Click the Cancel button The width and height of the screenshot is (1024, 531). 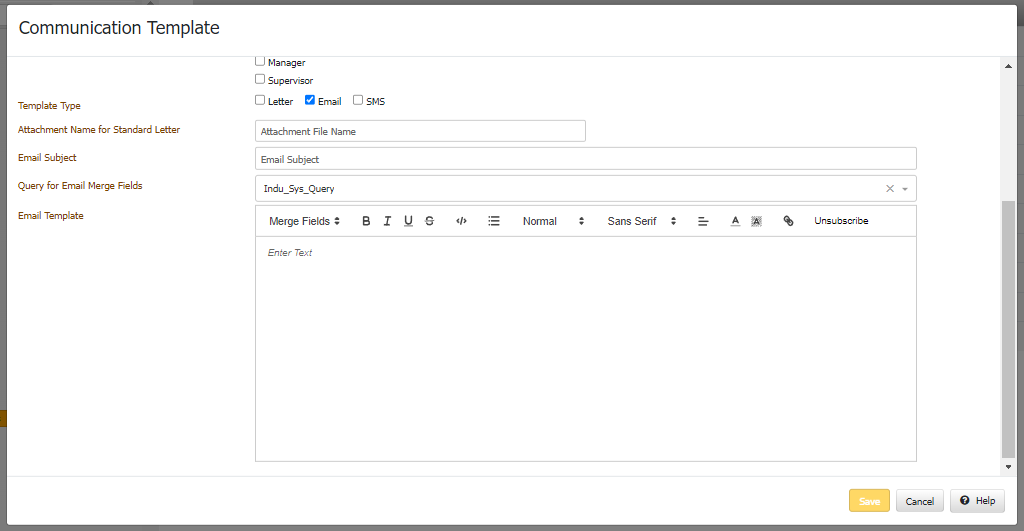pyautogui.click(x=920, y=501)
